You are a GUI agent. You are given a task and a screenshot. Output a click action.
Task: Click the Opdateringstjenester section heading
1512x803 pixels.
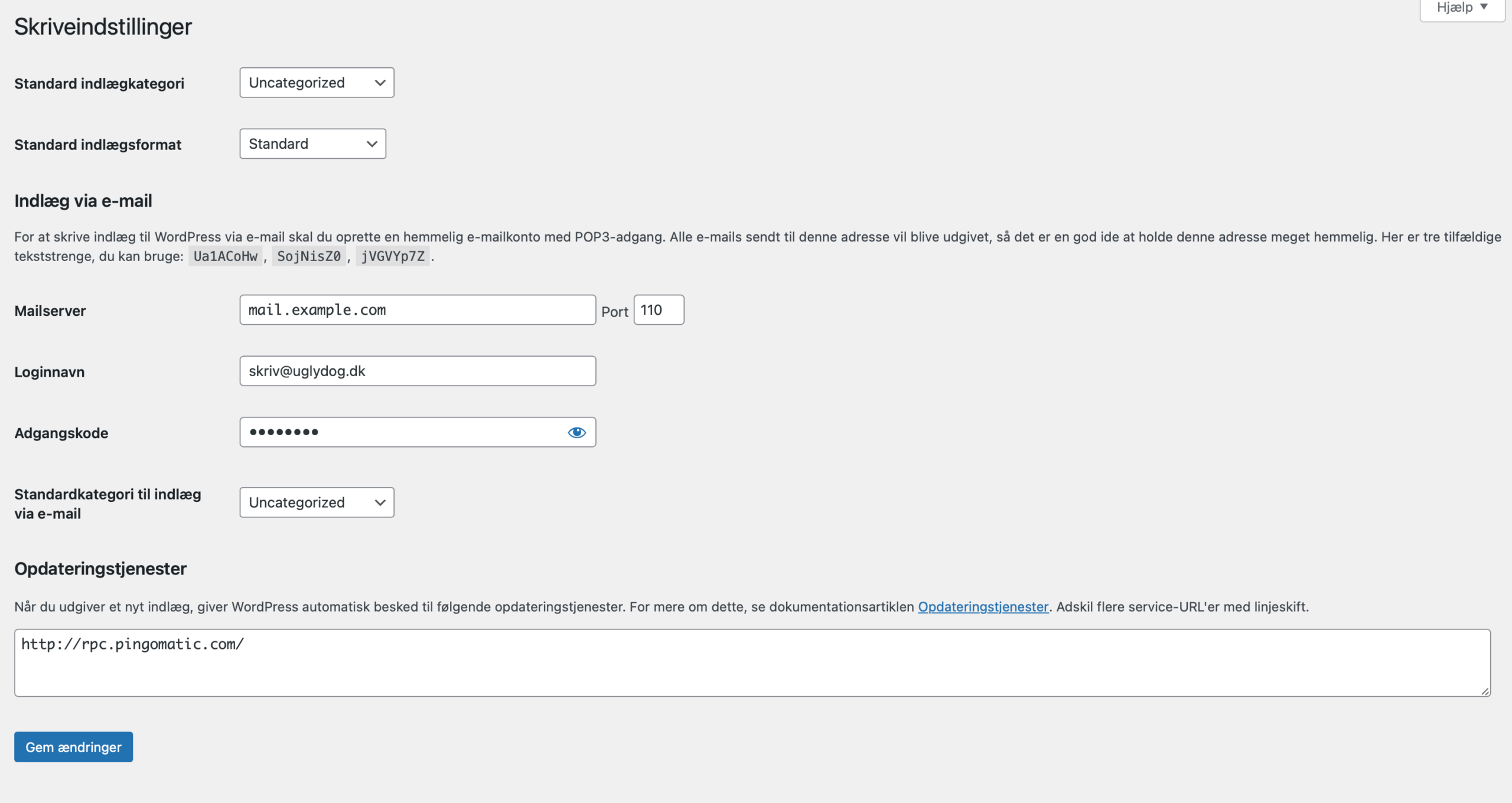[100, 569]
